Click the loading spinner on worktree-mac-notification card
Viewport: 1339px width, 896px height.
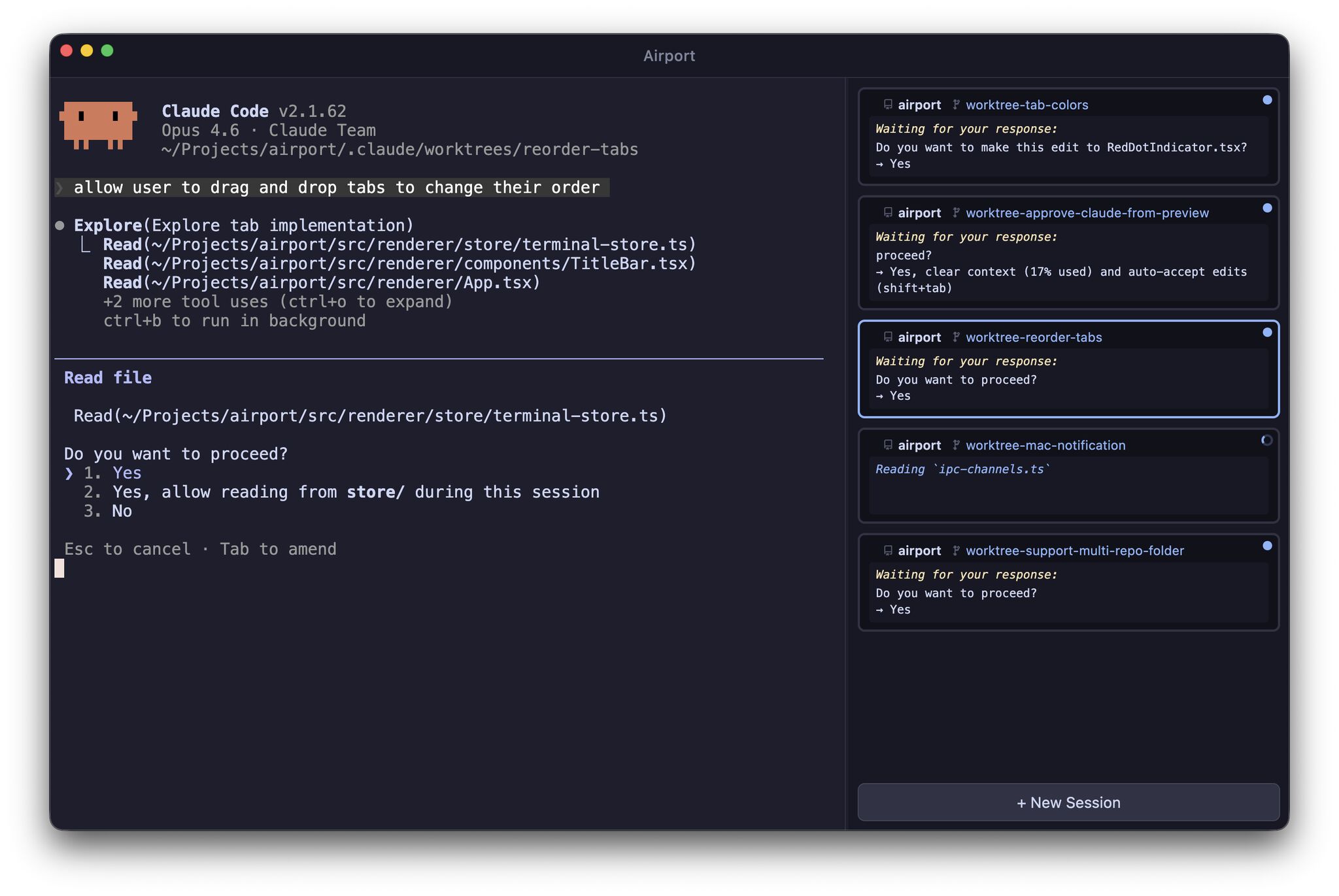point(1266,440)
